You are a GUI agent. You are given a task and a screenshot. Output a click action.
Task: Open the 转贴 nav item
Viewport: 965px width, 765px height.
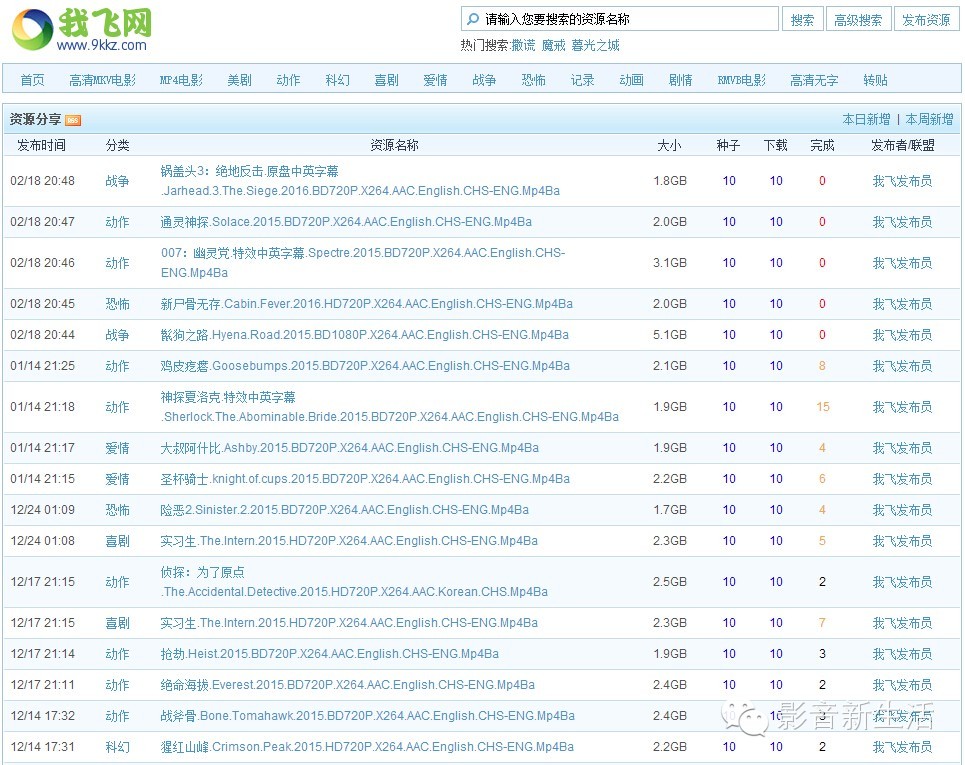pyautogui.click(x=875, y=80)
